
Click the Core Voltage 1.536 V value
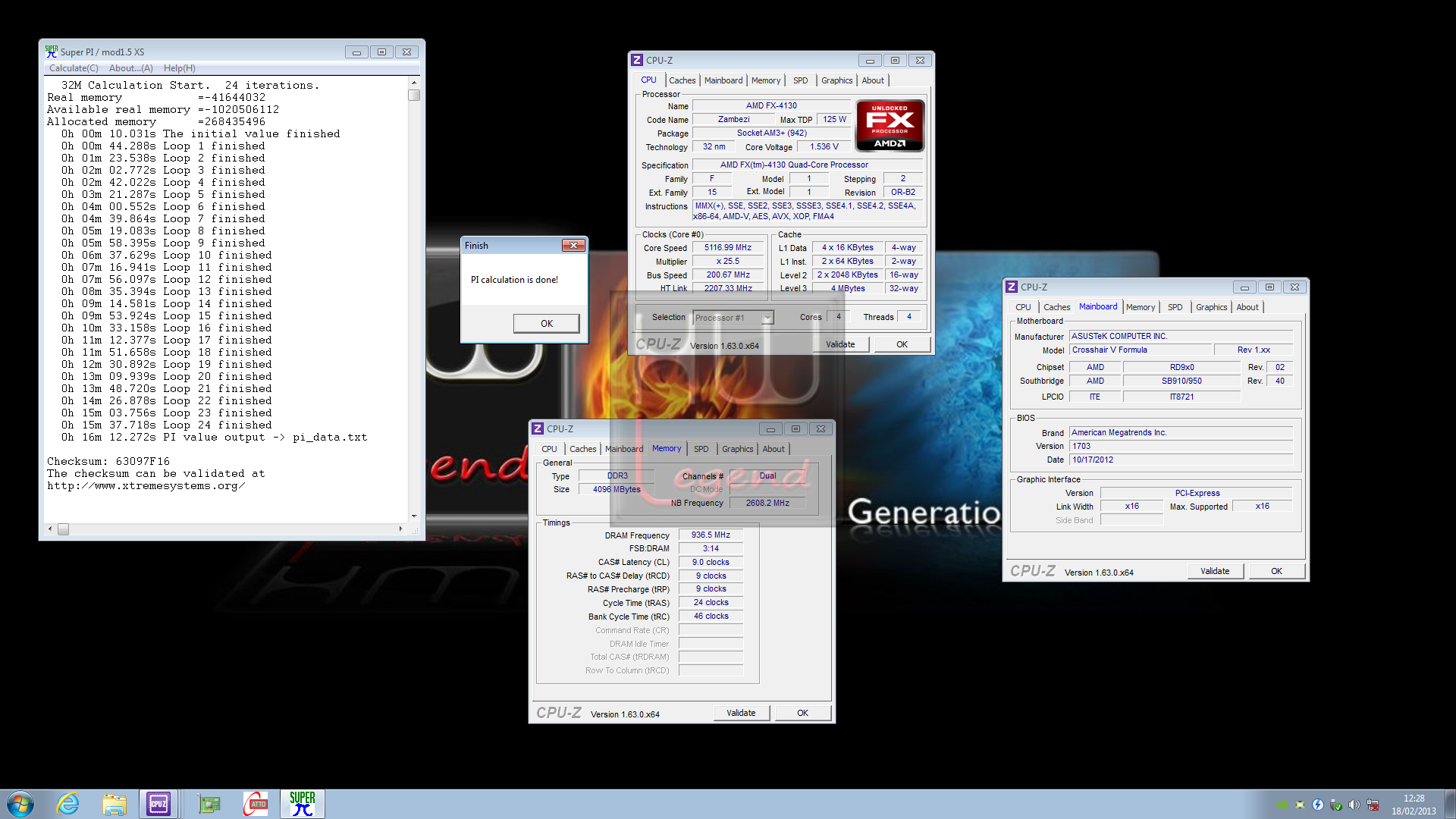click(824, 146)
